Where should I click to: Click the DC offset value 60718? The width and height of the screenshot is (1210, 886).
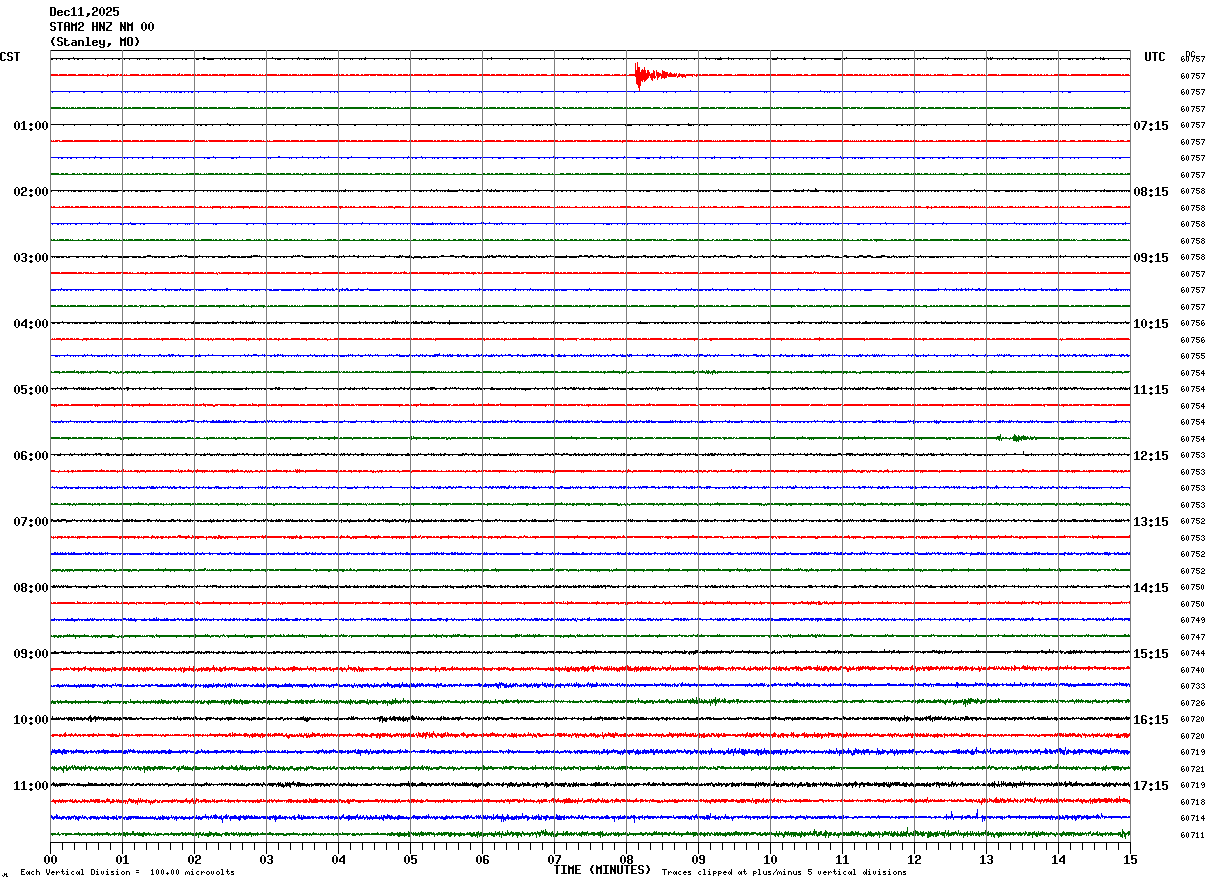pyautogui.click(x=1193, y=802)
